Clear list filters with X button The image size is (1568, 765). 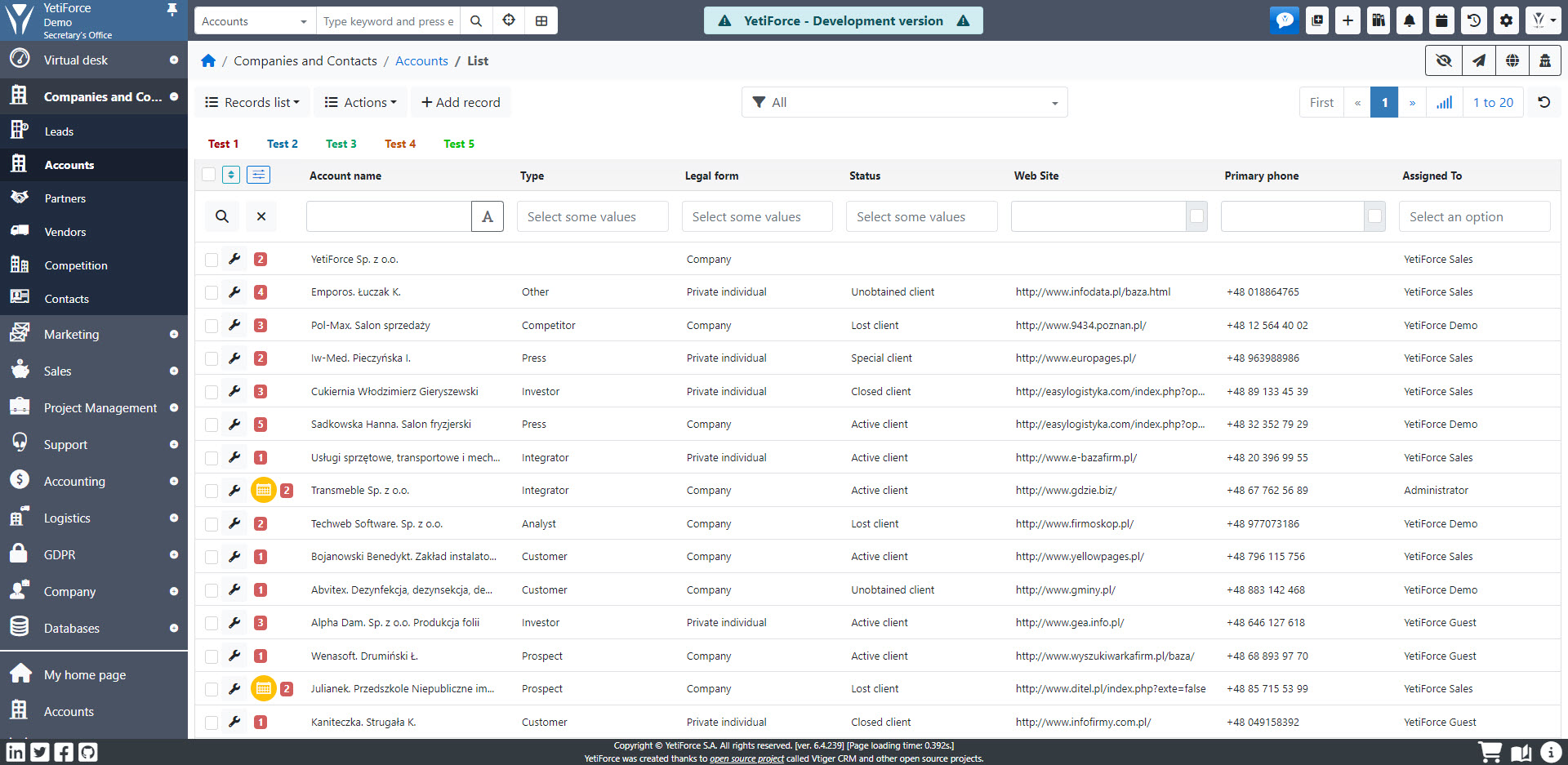point(261,216)
